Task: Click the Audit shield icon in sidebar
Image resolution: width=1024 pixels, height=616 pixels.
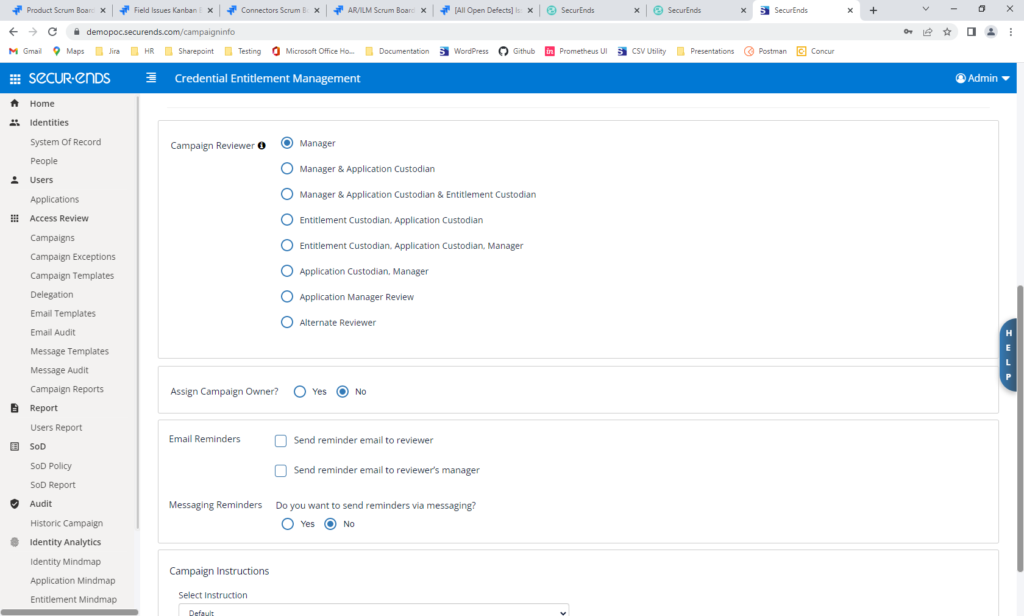Action: click(x=14, y=504)
